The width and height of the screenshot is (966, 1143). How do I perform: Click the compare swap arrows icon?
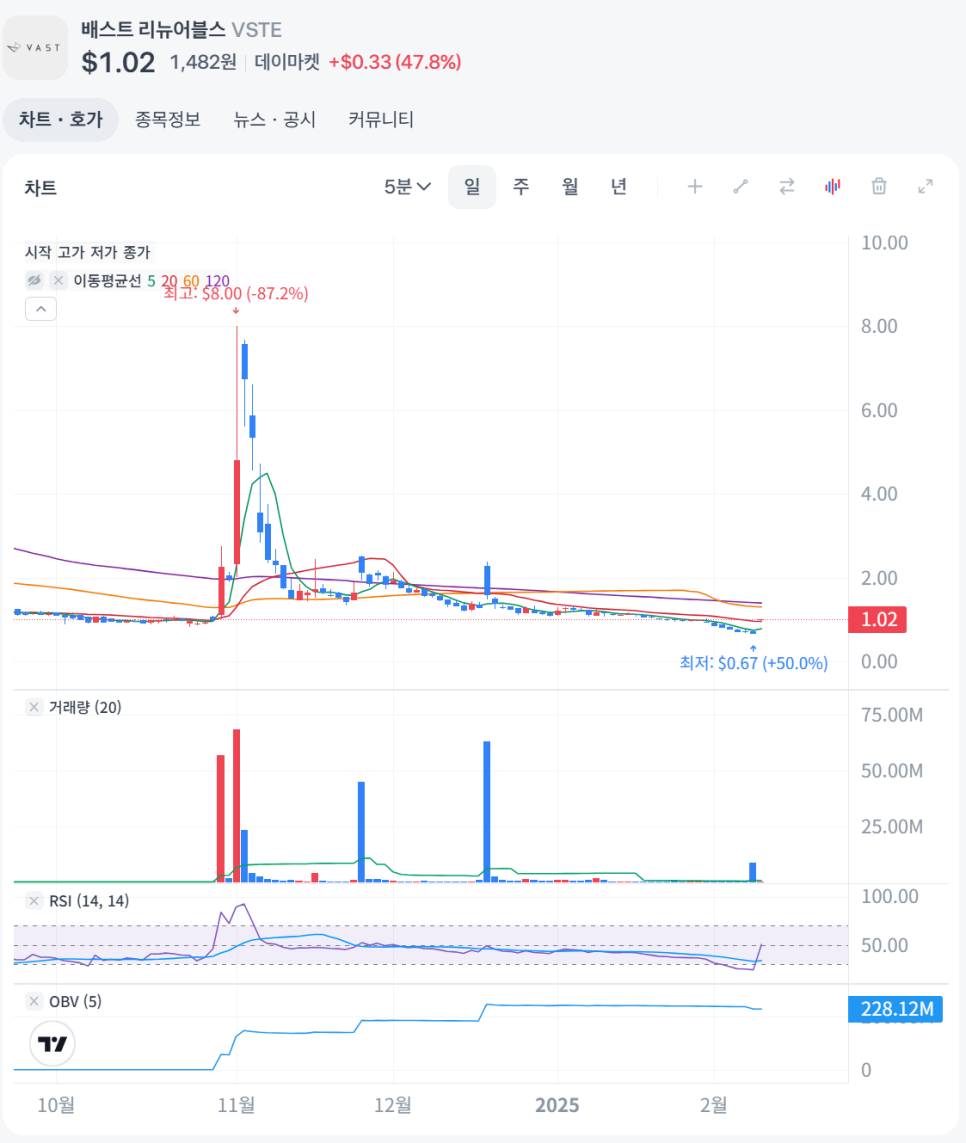(787, 187)
